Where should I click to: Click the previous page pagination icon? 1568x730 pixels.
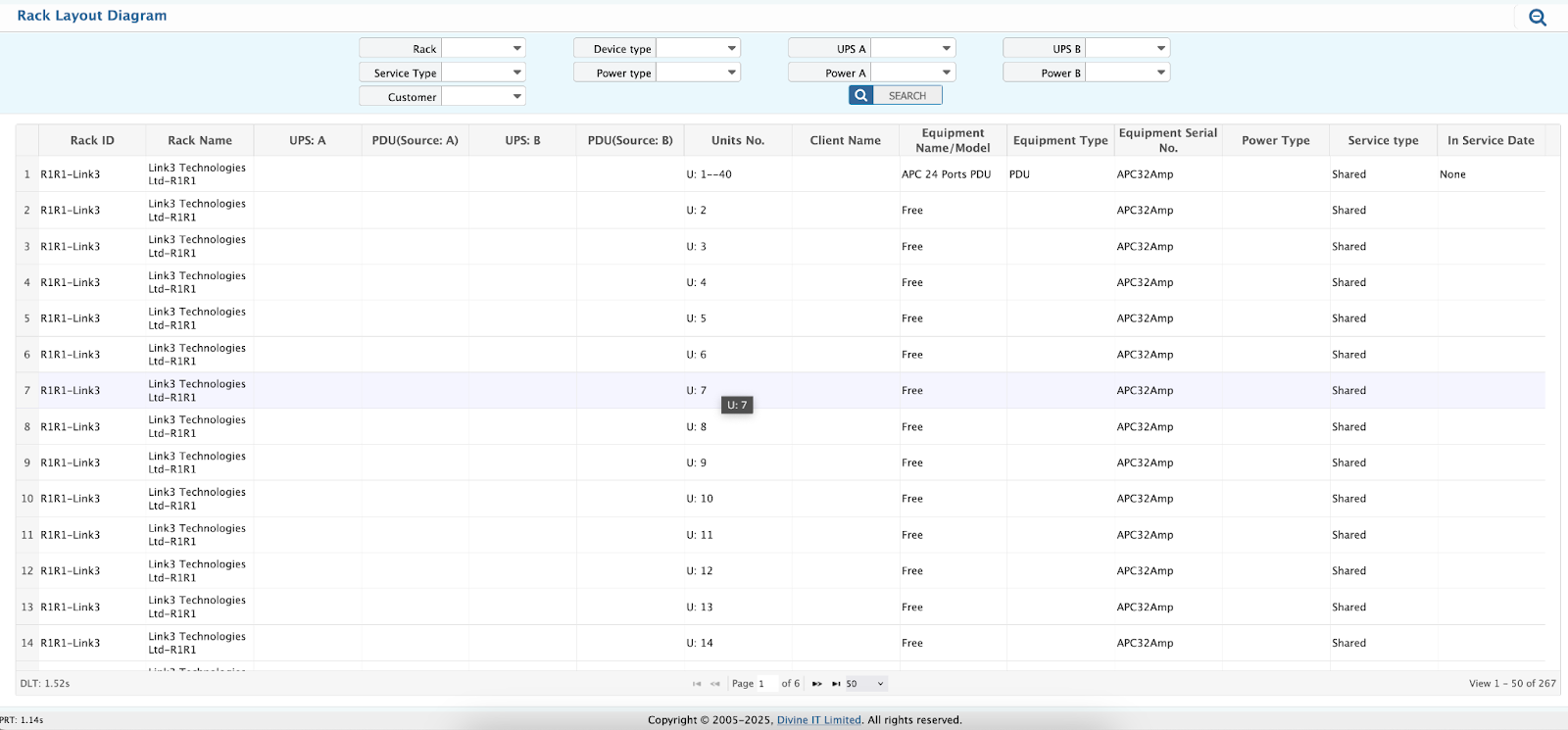click(x=715, y=684)
